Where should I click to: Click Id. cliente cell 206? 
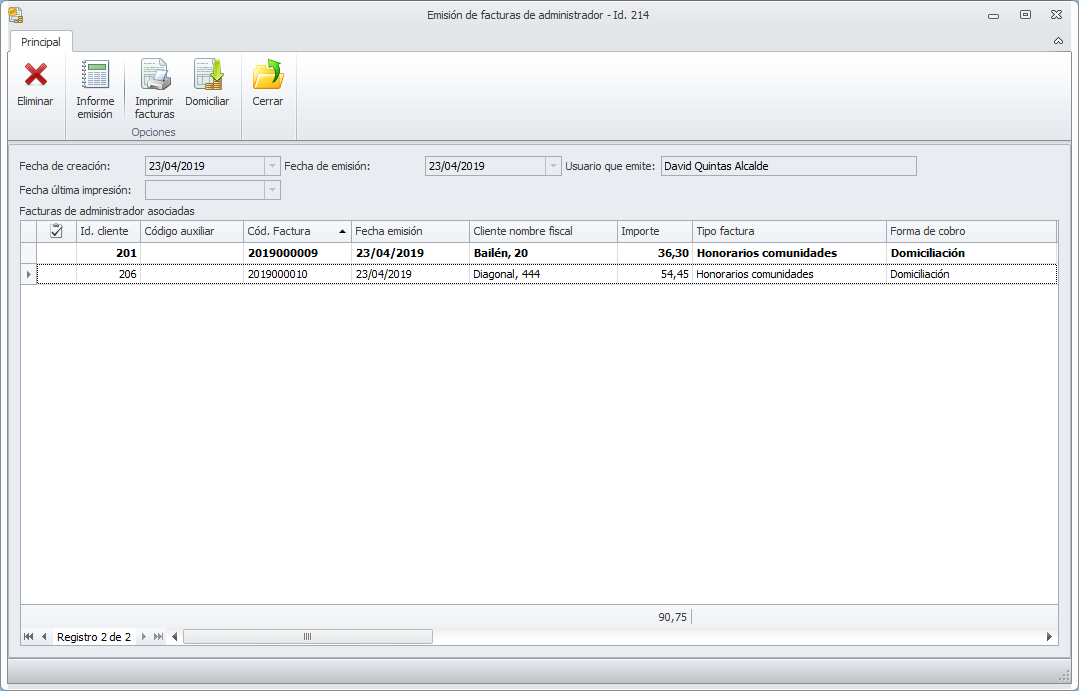(108, 274)
